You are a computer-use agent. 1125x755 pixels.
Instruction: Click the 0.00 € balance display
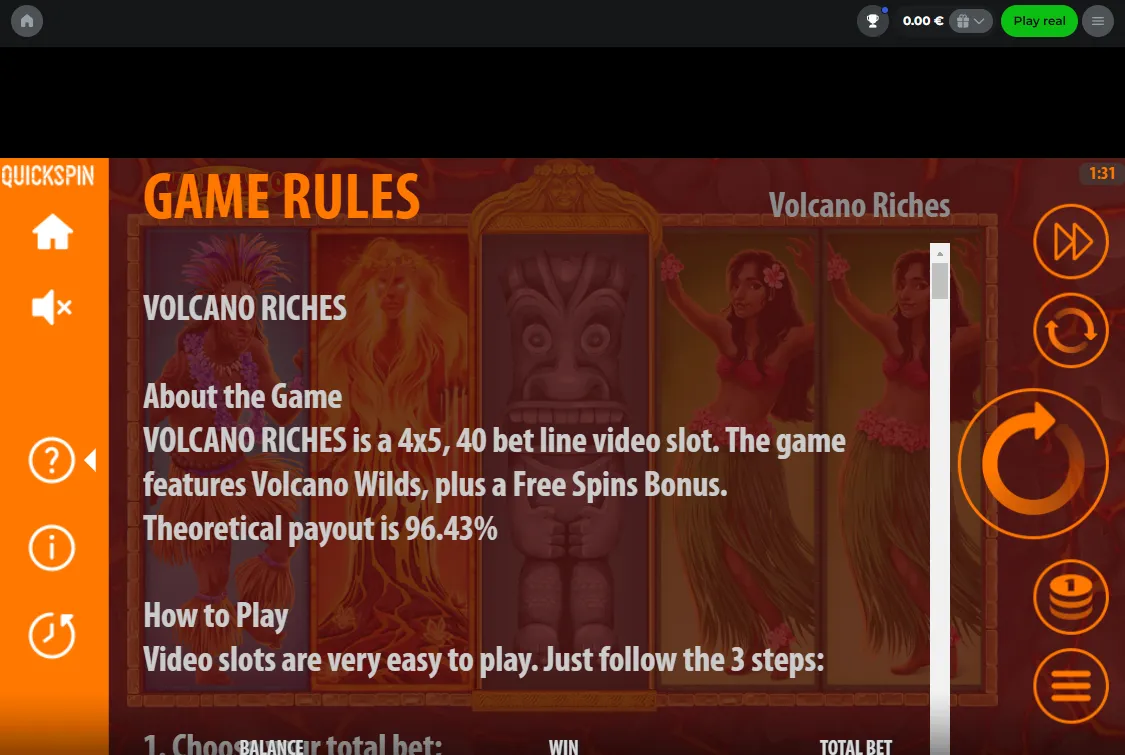(x=923, y=21)
